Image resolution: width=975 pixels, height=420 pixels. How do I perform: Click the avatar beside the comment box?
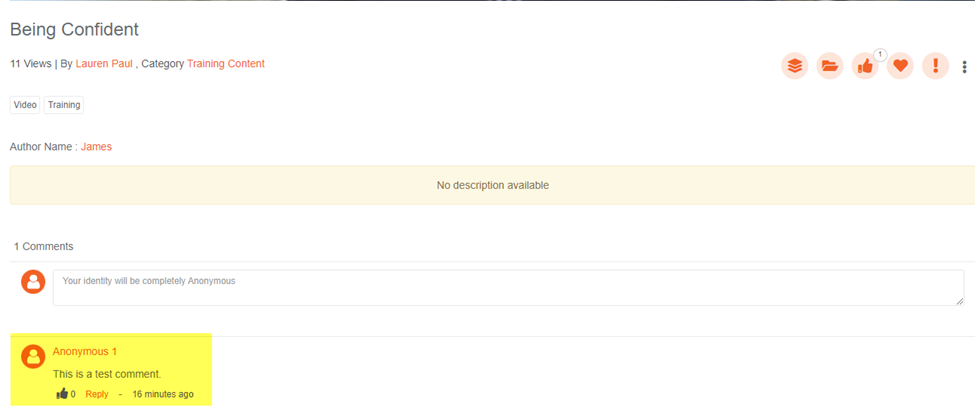click(33, 282)
